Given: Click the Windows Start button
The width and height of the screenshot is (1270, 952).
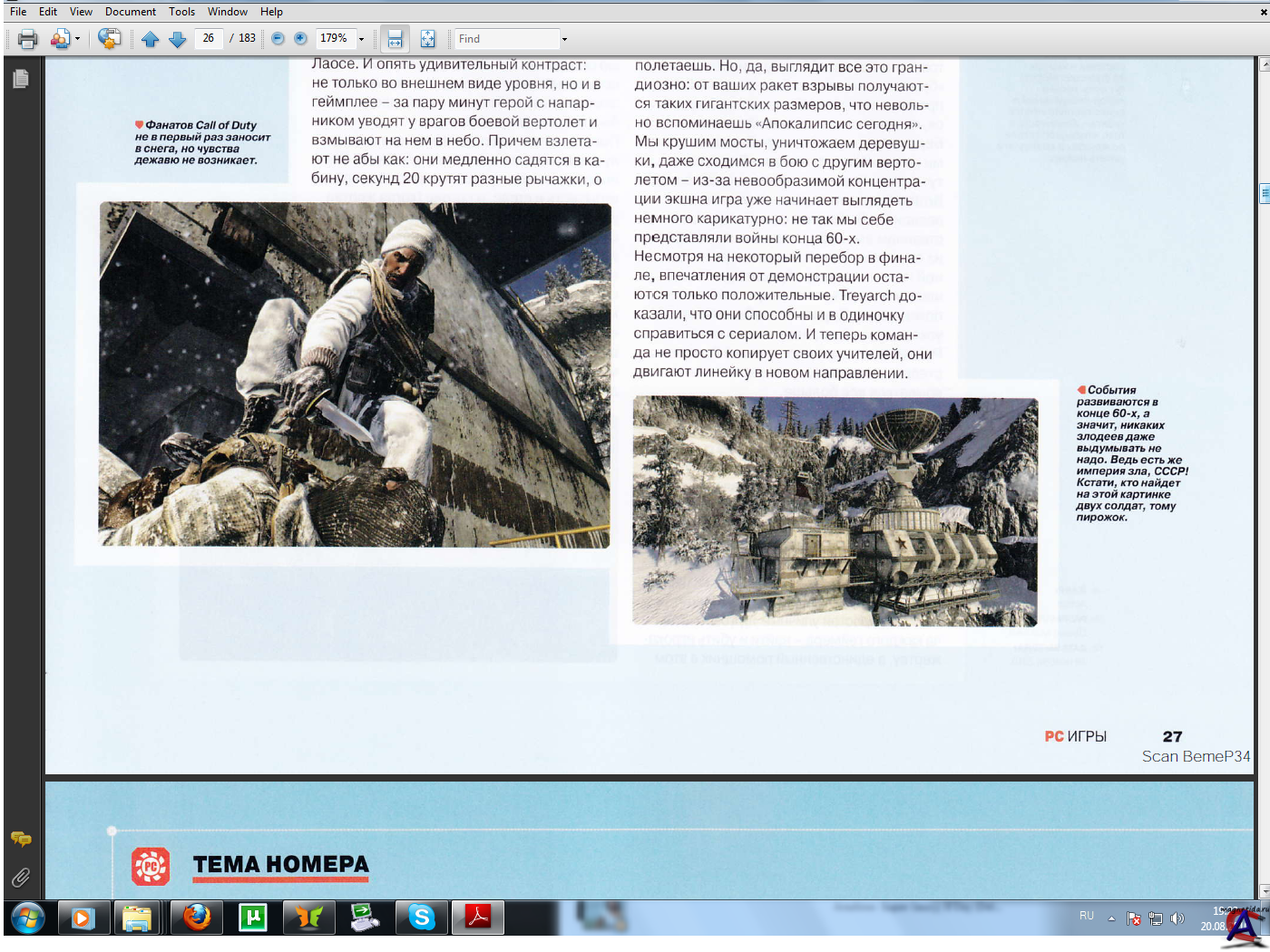Looking at the screenshot, I should 28,918.
